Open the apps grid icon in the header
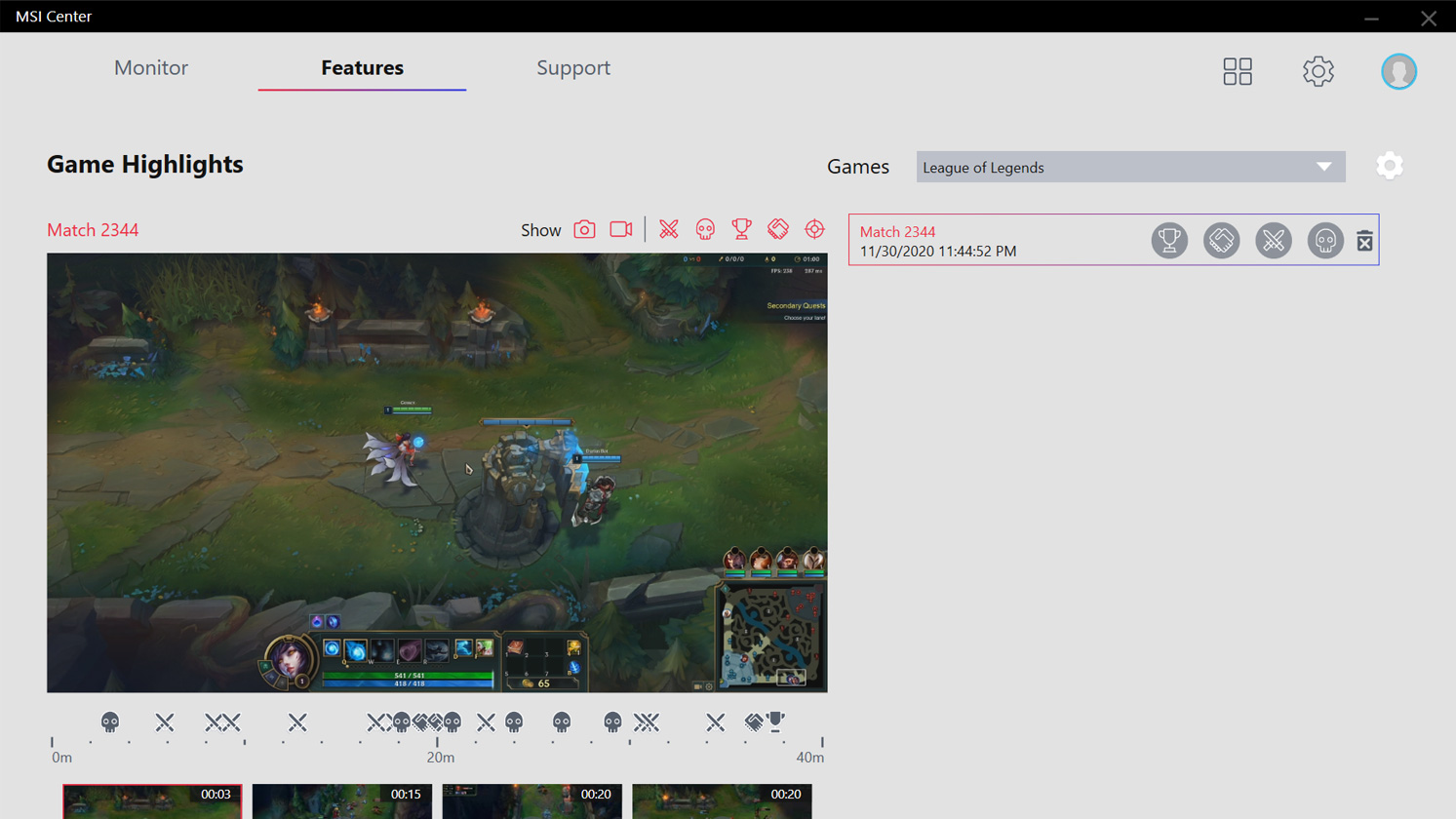Viewport: 1456px width, 819px height. click(1238, 71)
